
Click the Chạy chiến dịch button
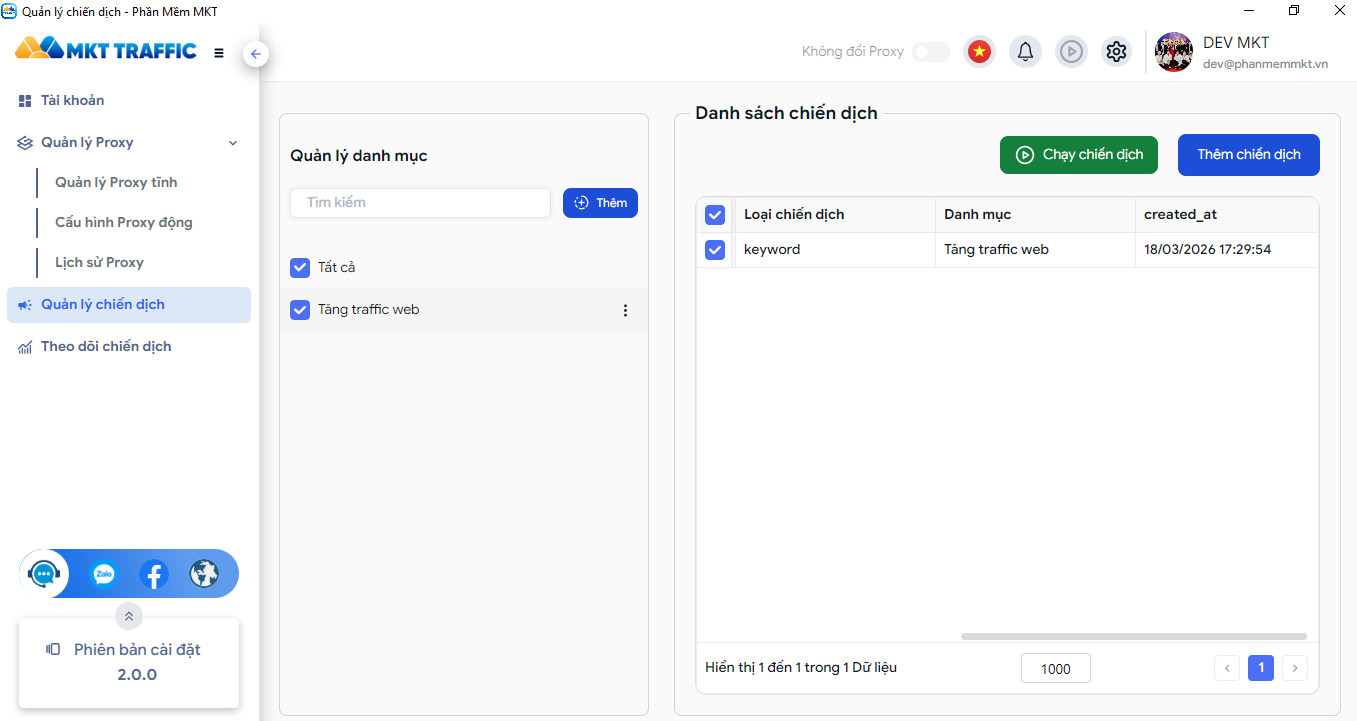(1078, 155)
